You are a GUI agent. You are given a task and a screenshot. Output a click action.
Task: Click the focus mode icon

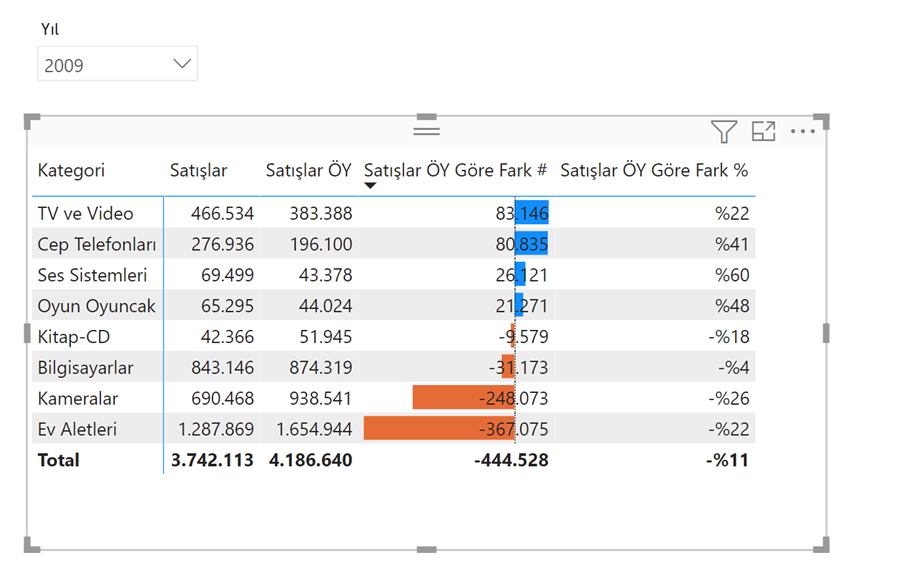coord(763,131)
